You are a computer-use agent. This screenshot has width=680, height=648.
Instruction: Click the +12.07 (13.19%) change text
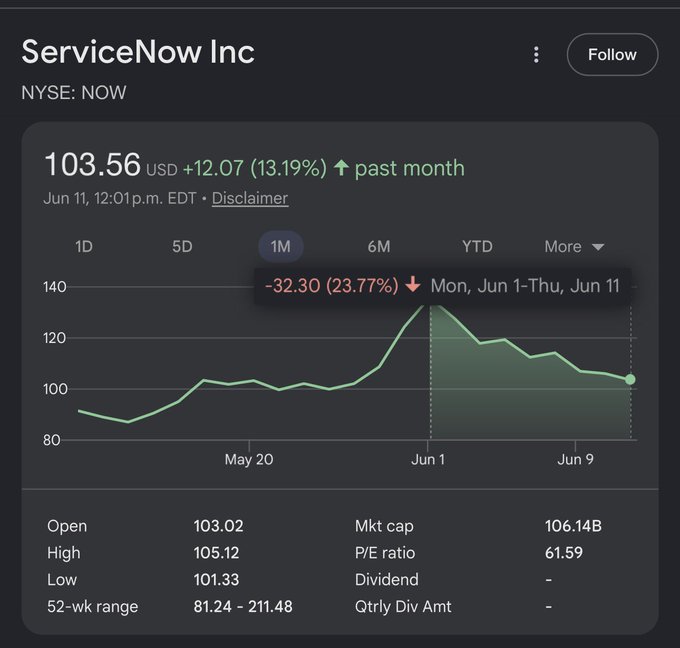(x=255, y=168)
